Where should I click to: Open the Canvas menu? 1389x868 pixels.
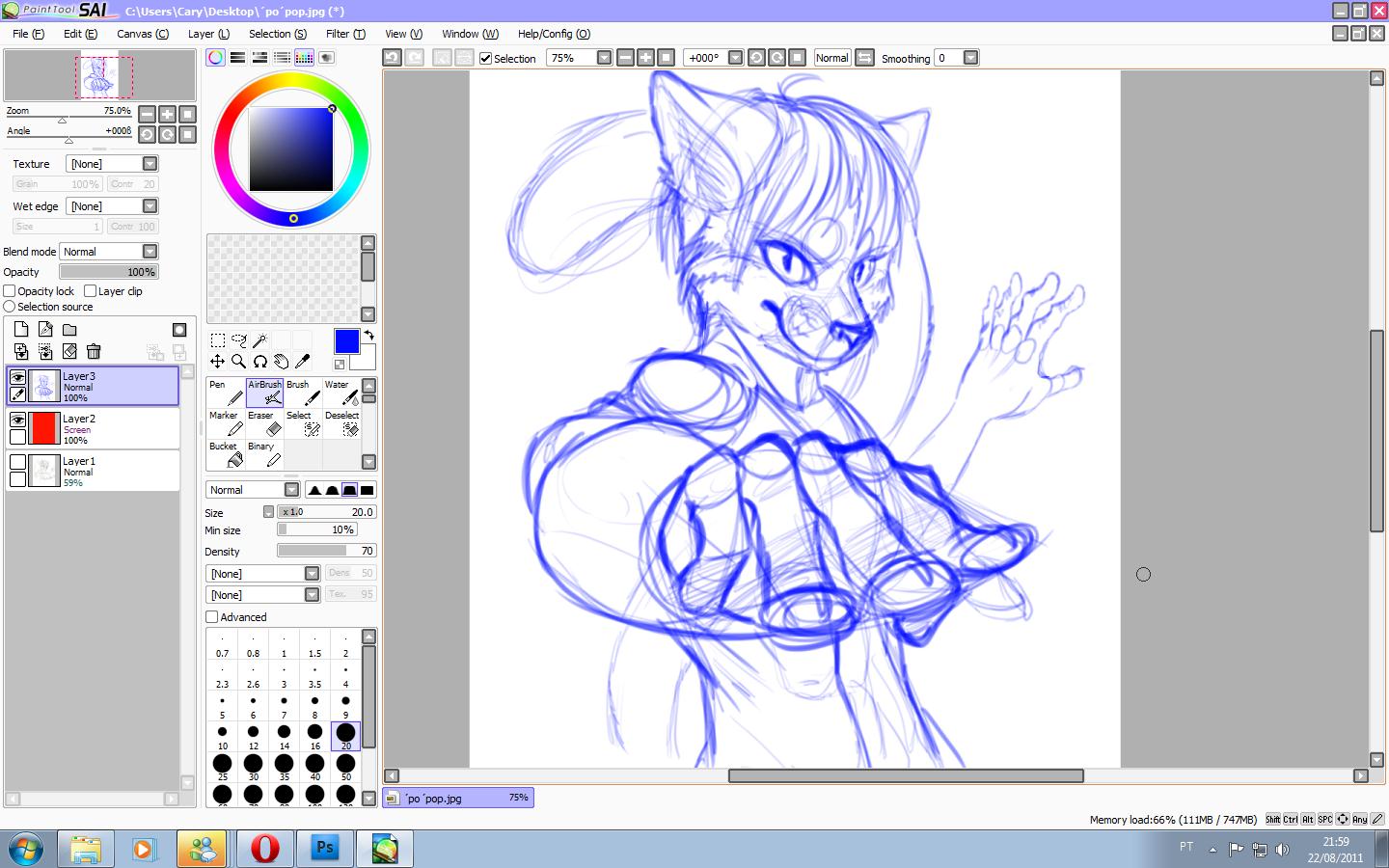142,34
